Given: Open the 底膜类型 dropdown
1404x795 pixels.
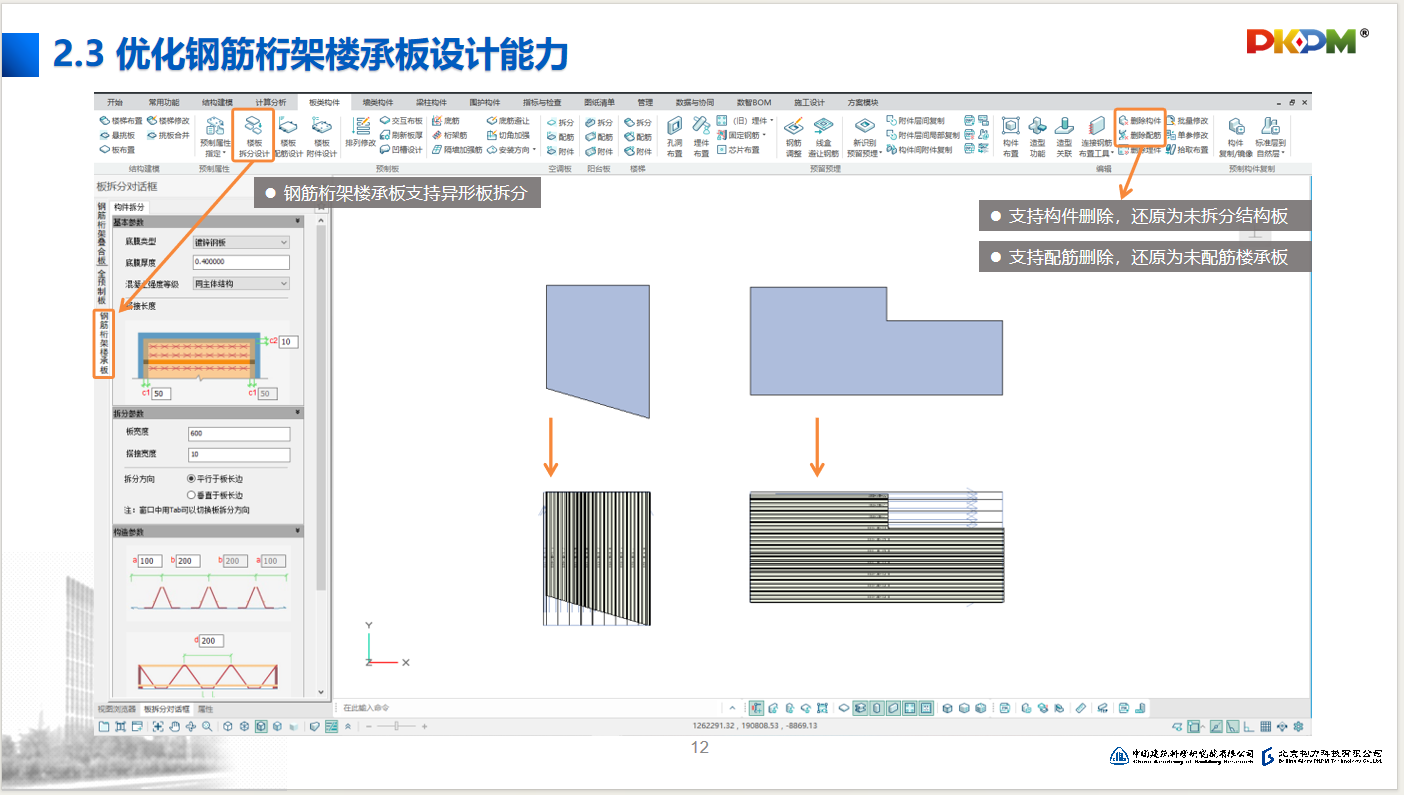Looking at the screenshot, I should tap(241, 242).
